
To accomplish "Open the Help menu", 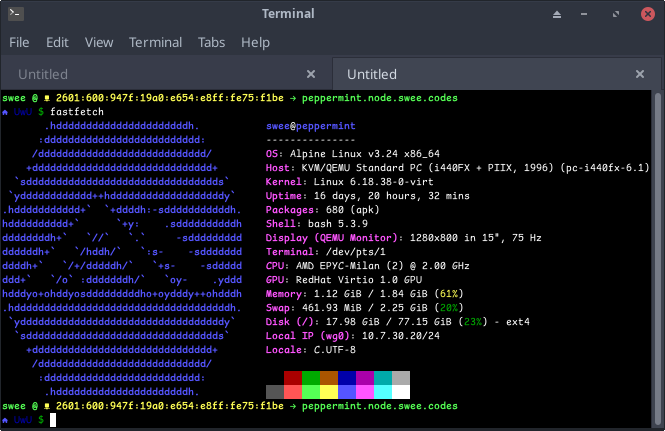I will [255, 42].
